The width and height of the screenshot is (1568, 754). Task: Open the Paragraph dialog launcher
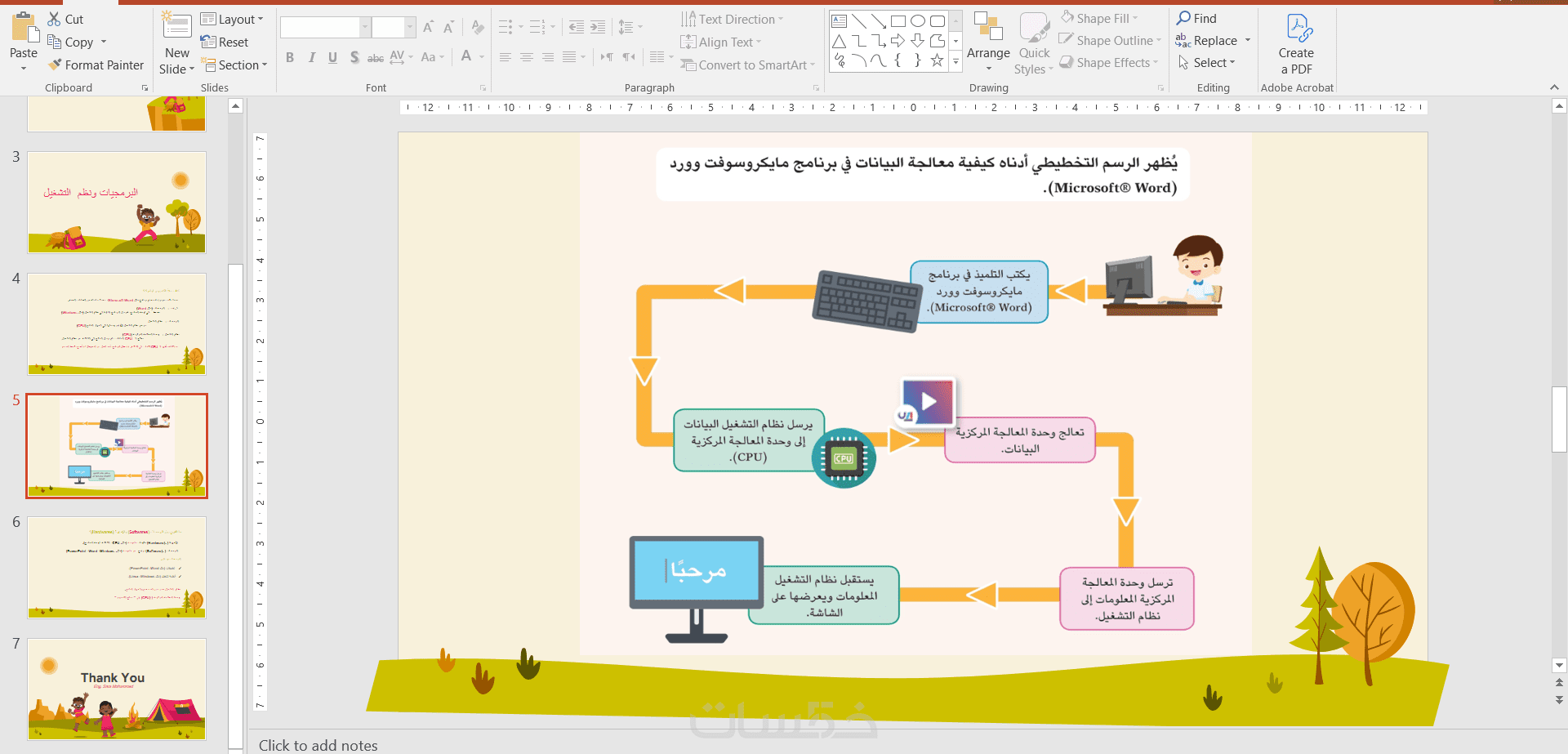(816, 88)
